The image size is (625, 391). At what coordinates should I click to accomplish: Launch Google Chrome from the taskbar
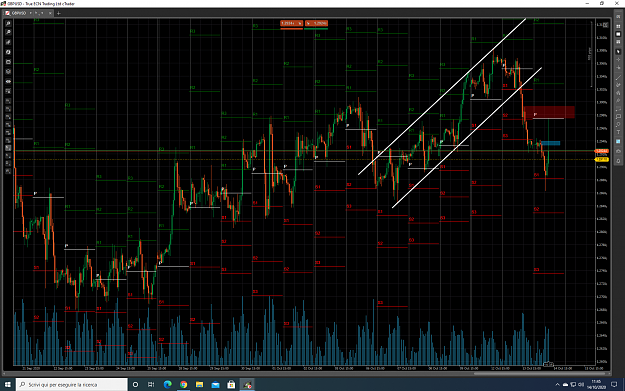coord(183,385)
